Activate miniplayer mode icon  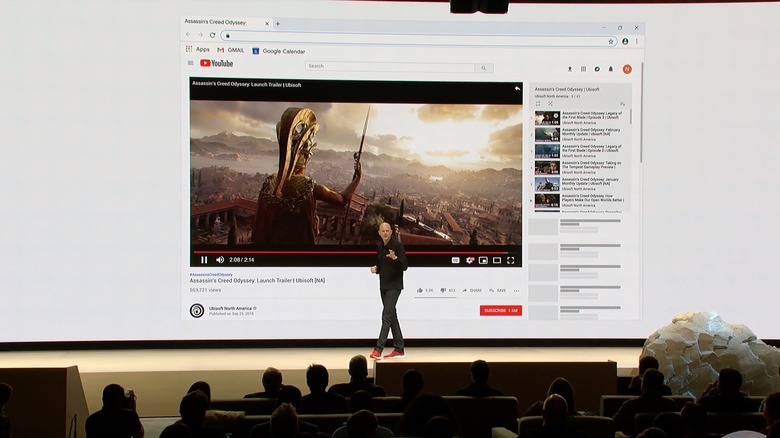click(483, 260)
